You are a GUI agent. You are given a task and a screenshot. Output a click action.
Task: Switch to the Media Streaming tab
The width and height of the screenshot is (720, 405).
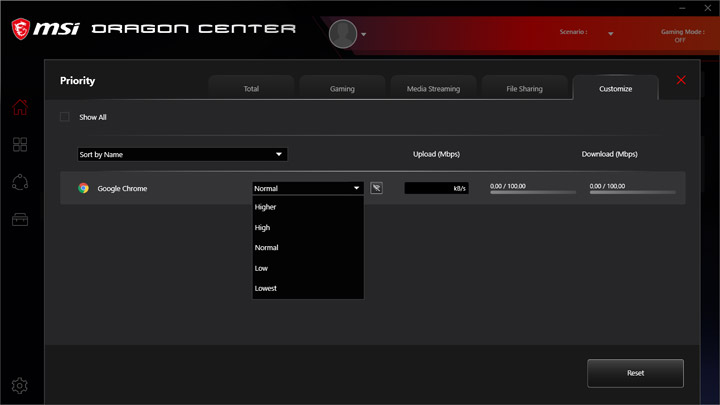(433, 88)
